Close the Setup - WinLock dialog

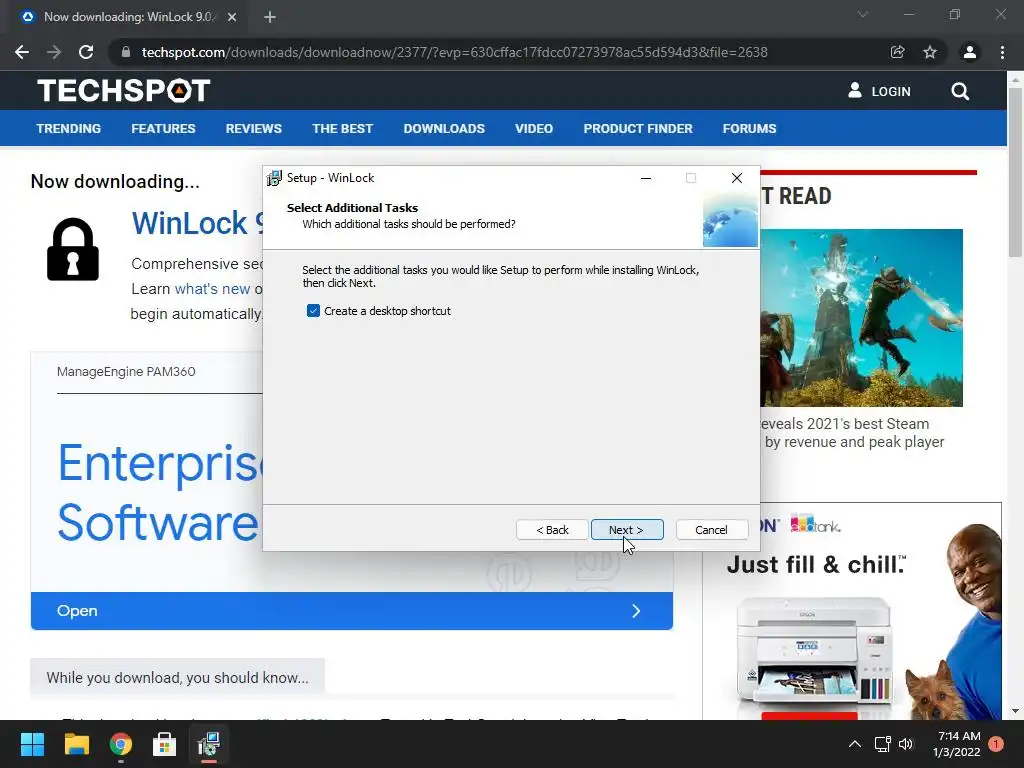tap(737, 178)
